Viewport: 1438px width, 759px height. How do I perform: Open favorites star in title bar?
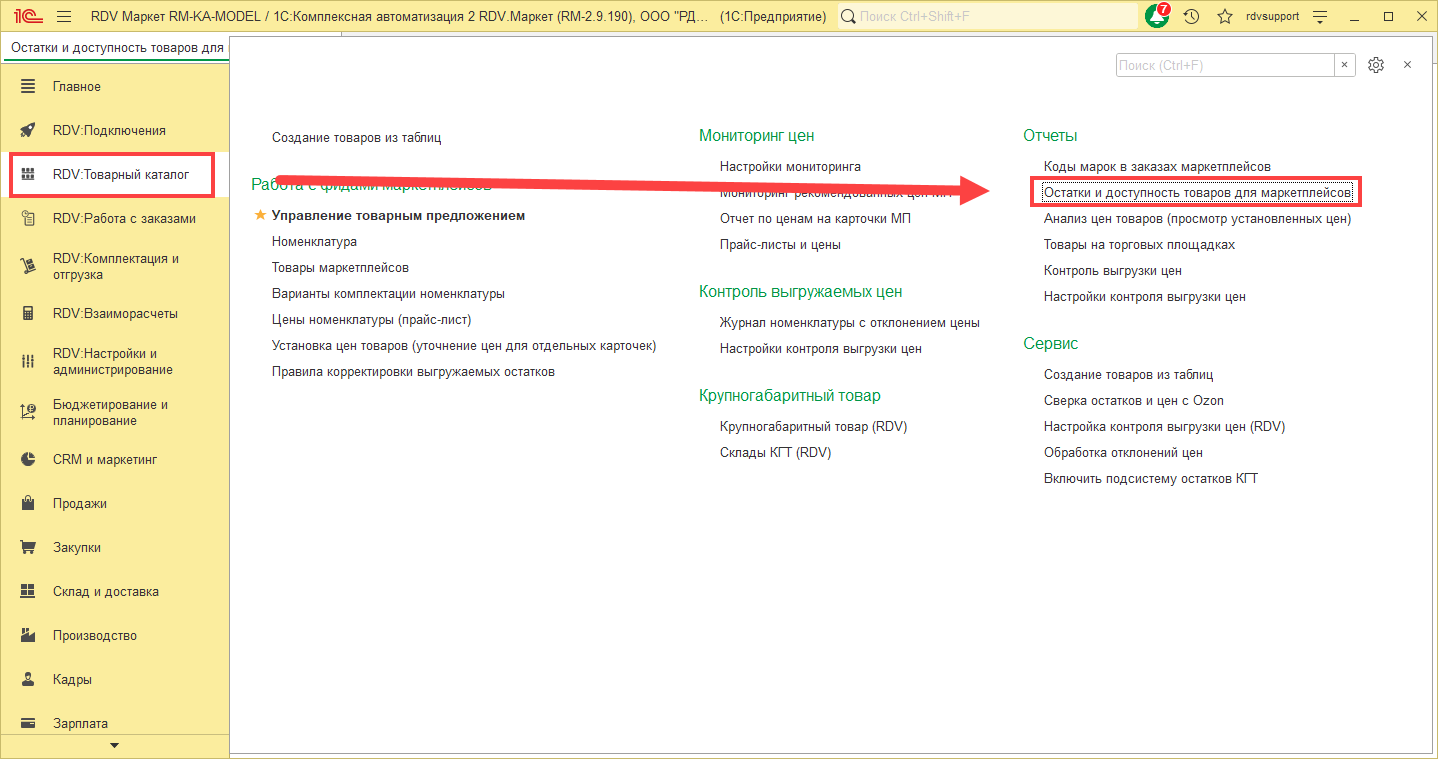pos(1225,17)
